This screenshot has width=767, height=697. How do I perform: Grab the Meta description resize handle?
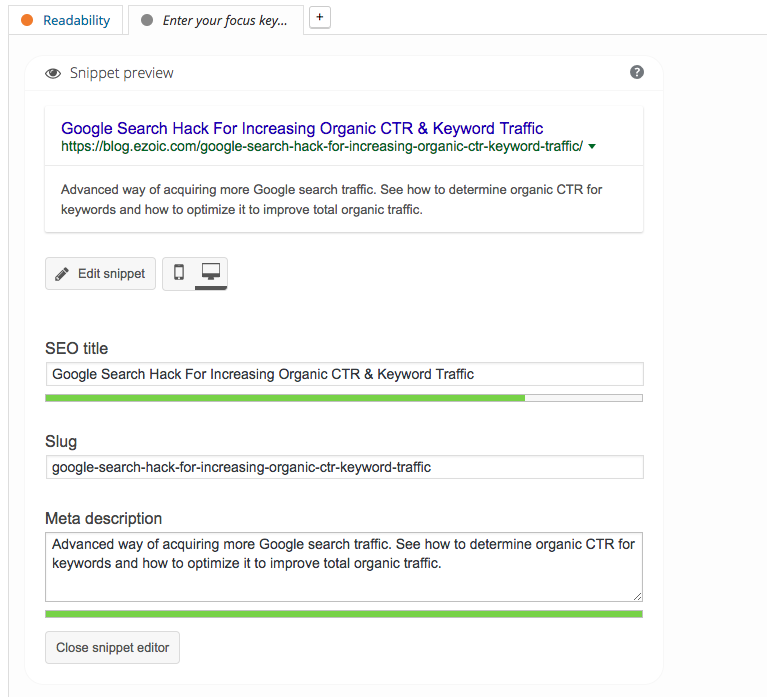pos(637,595)
